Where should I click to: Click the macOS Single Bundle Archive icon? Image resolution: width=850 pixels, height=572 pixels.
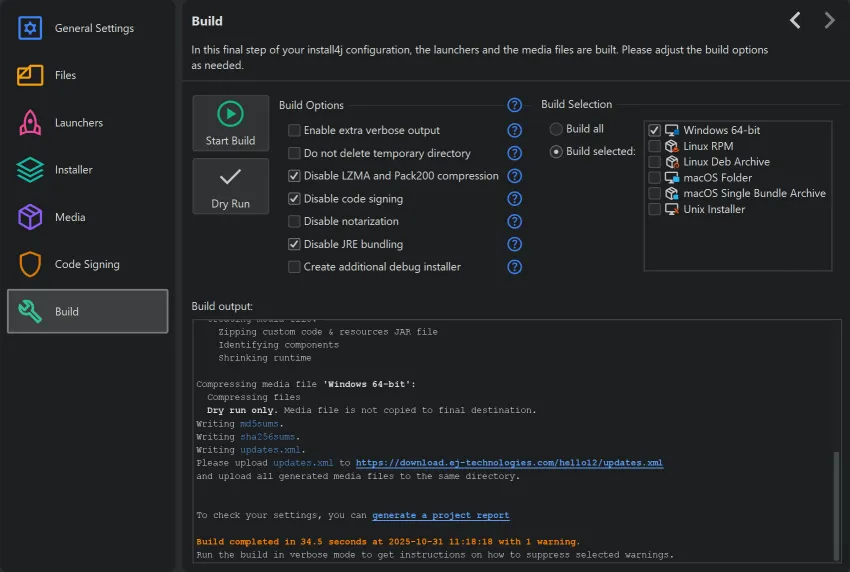click(672, 193)
